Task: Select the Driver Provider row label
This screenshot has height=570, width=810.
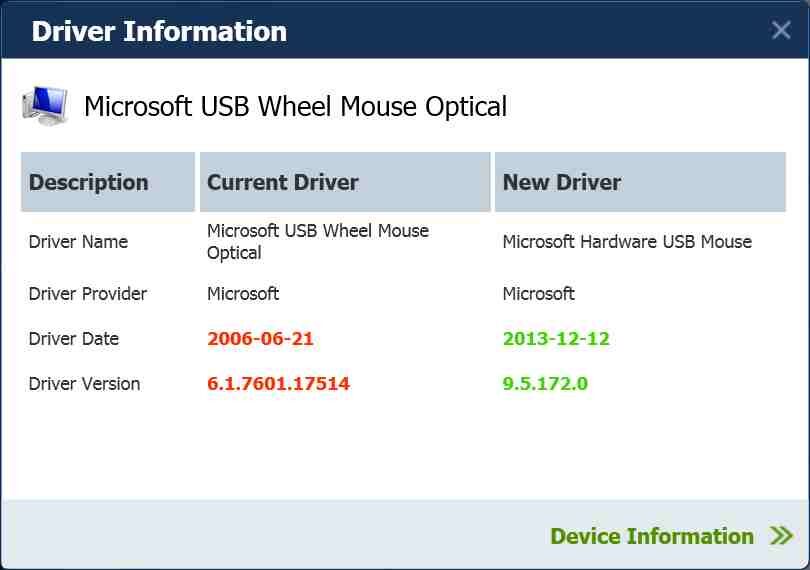Action: tap(88, 294)
